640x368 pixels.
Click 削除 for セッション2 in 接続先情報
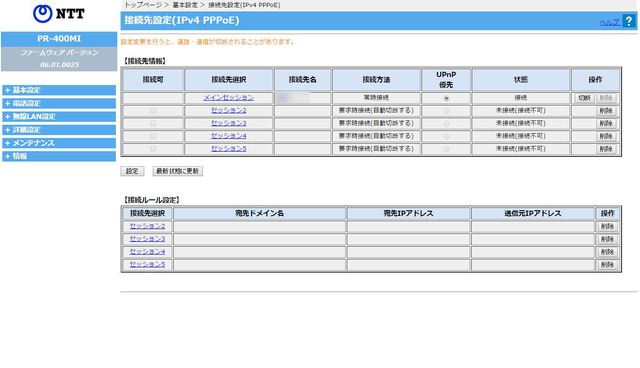(x=606, y=111)
